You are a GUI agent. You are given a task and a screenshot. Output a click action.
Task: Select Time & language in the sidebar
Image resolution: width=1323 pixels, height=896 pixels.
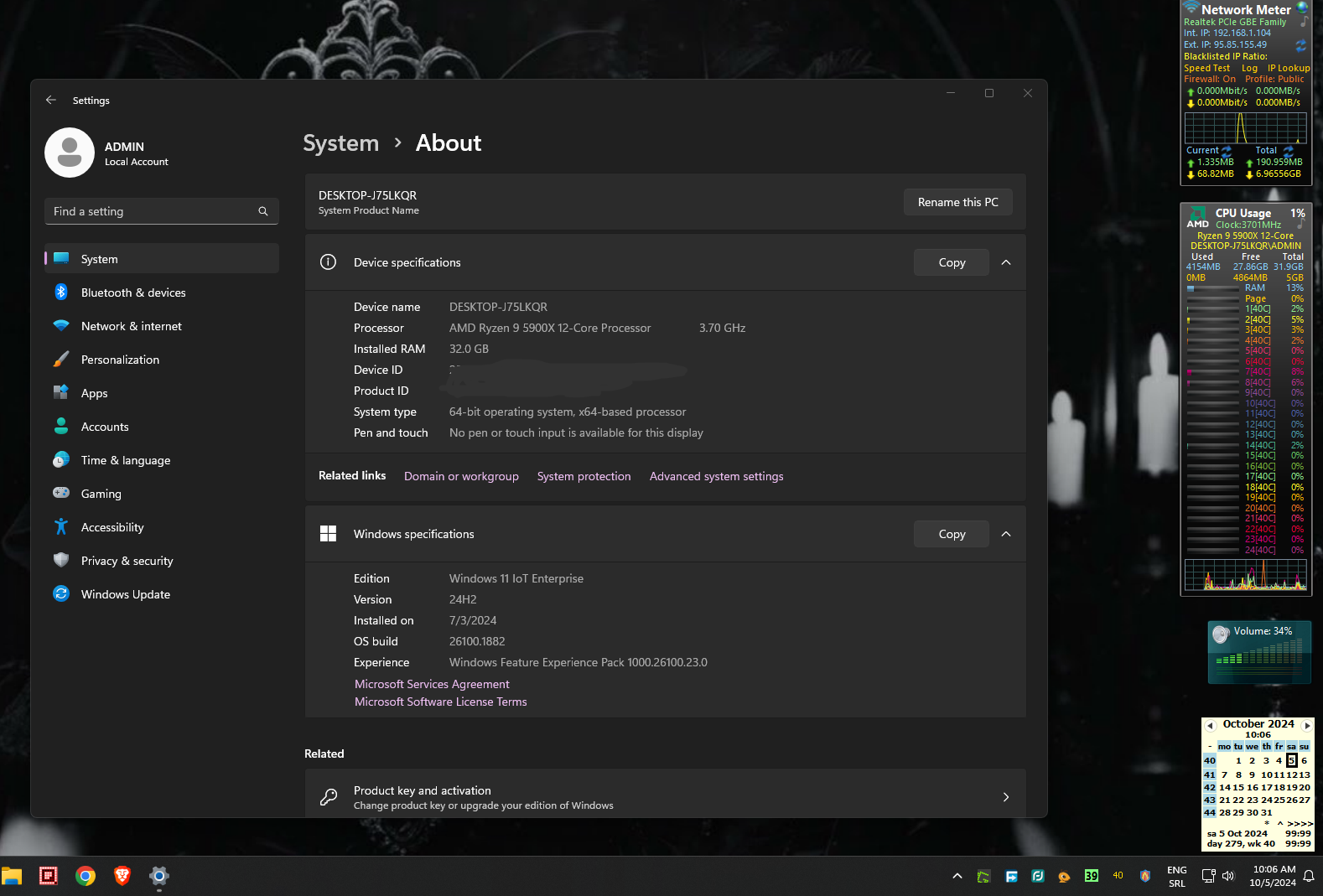[125, 460]
